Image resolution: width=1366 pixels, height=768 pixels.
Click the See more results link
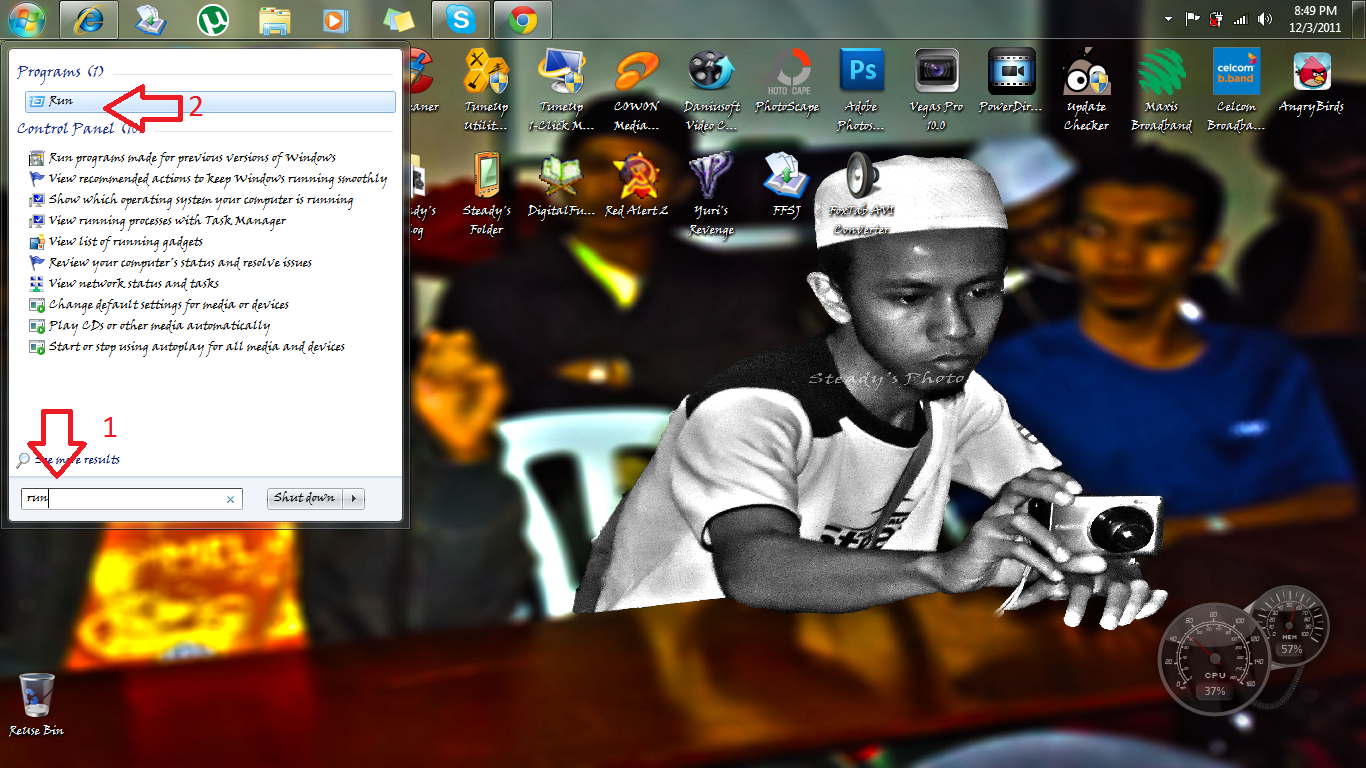click(x=68, y=460)
